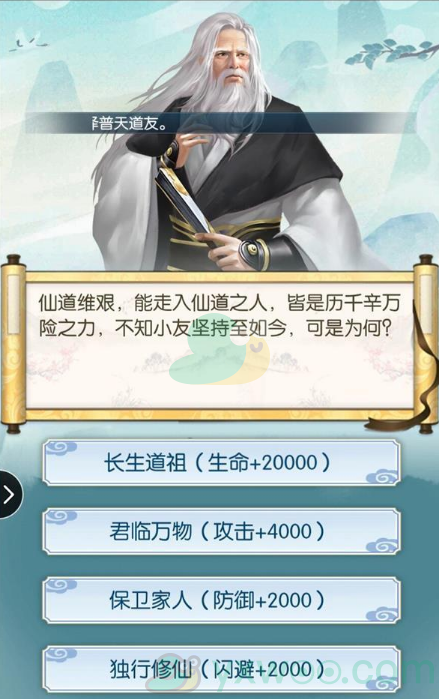Click the question text on the scroll
Image resolution: width=439 pixels, height=699 pixels.
tap(218, 316)
